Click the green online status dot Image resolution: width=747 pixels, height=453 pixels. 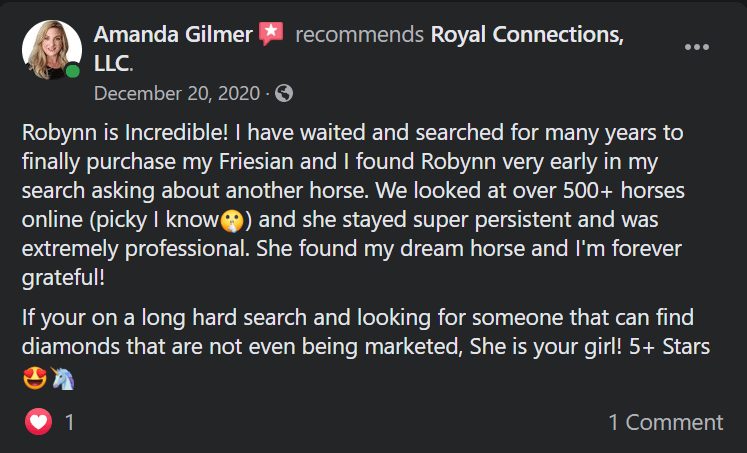[73, 72]
